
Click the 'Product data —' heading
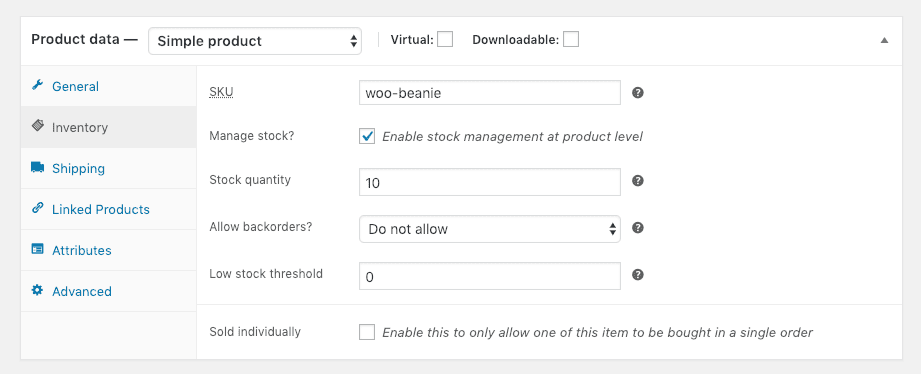click(x=85, y=40)
